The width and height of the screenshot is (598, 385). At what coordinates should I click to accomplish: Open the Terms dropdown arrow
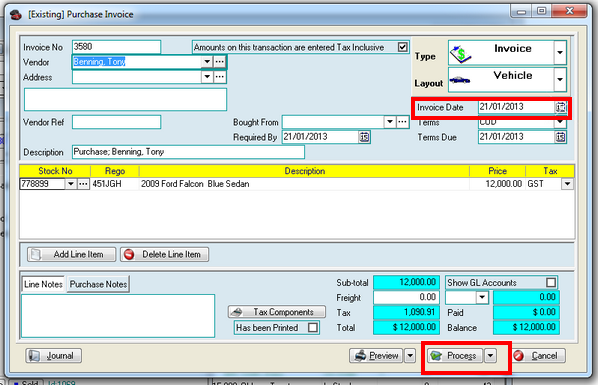(x=560, y=122)
